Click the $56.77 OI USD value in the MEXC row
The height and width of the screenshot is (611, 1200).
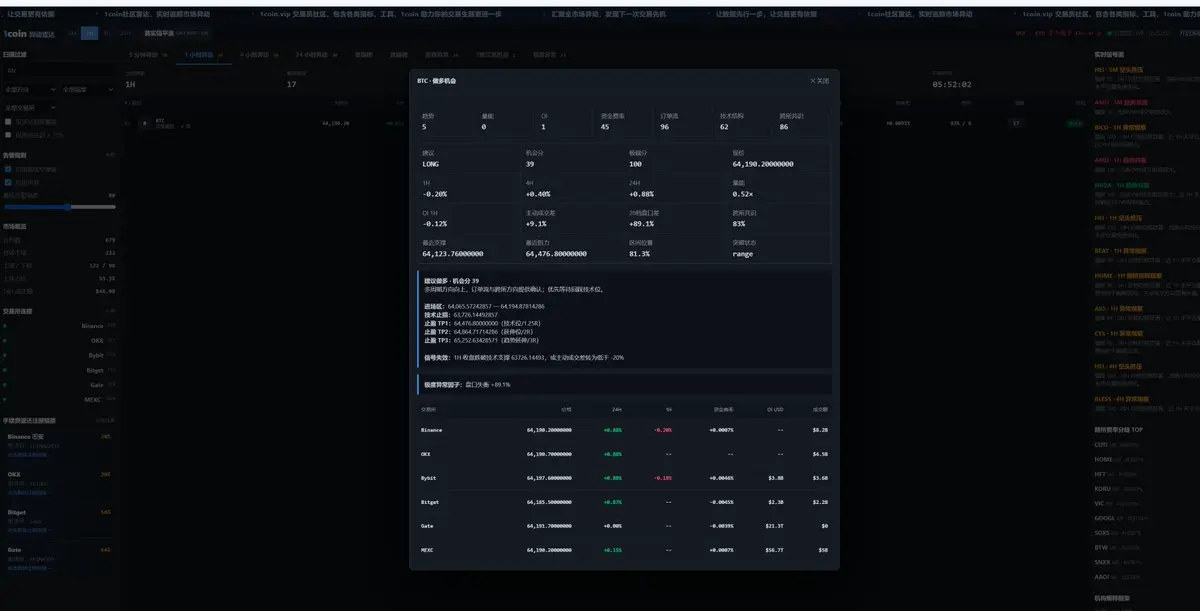pos(774,550)
